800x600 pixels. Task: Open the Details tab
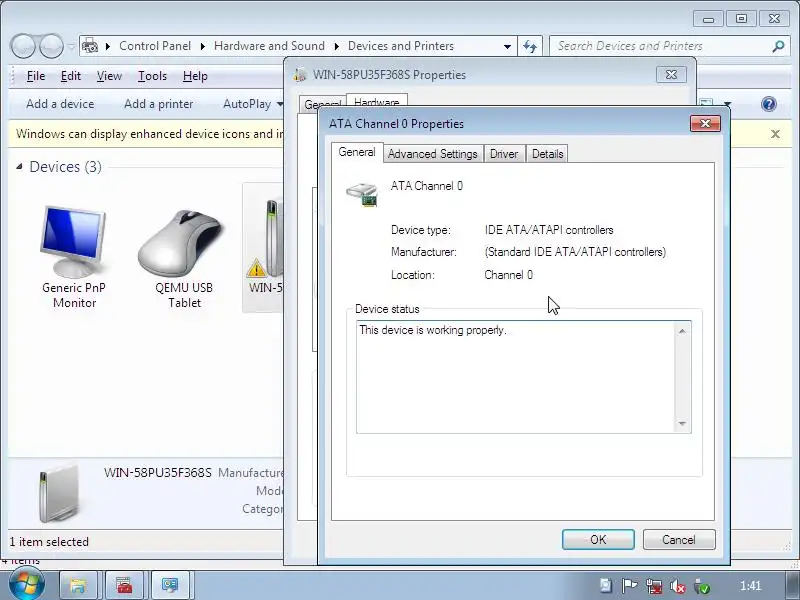(547, 154)
